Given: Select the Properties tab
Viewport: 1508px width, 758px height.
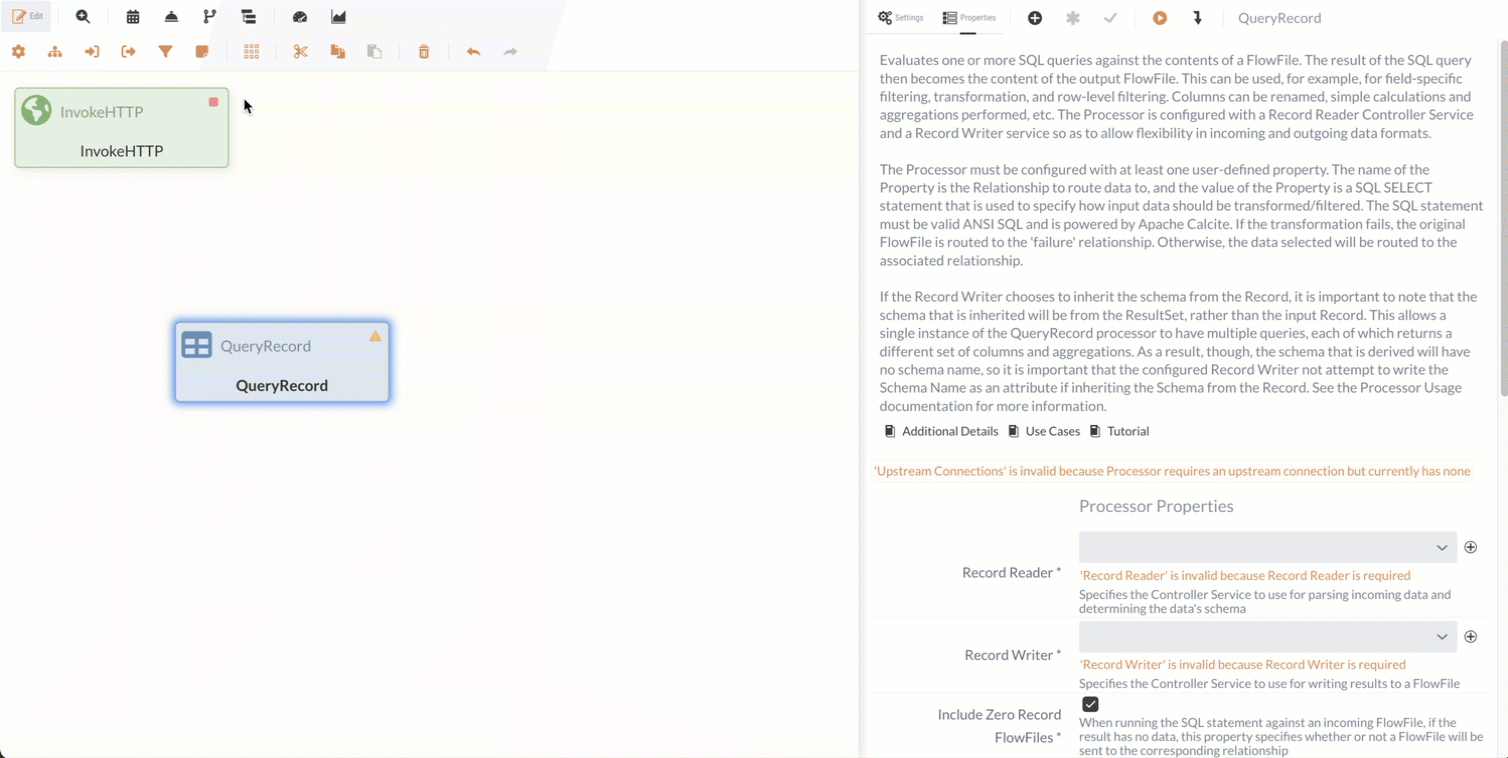Looking at the screenshot, I should point(969,18).
